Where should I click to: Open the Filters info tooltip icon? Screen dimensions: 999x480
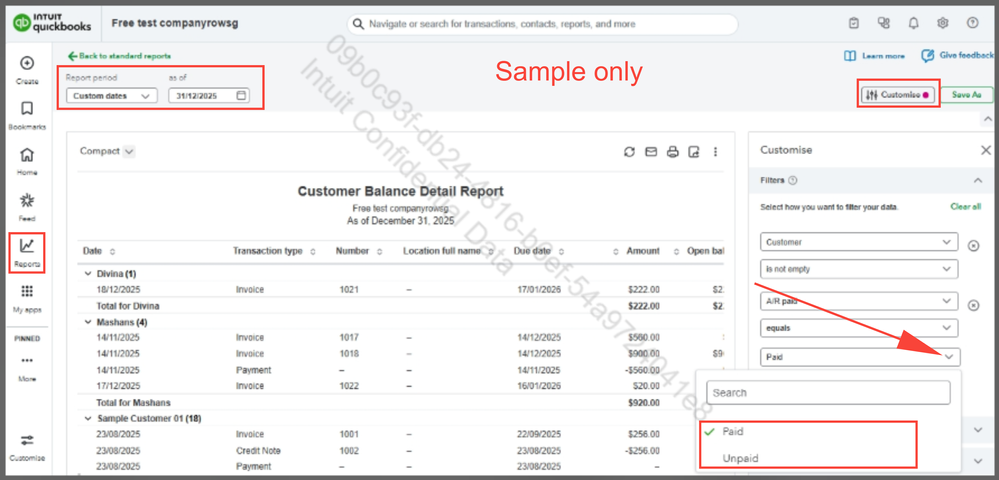pyautogui.click(x=793, y=180)
